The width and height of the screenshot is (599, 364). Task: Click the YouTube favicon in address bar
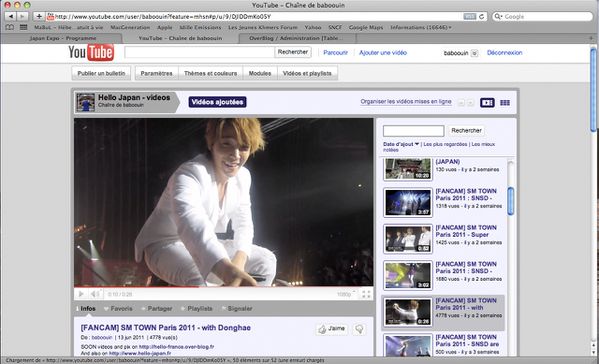50,16
